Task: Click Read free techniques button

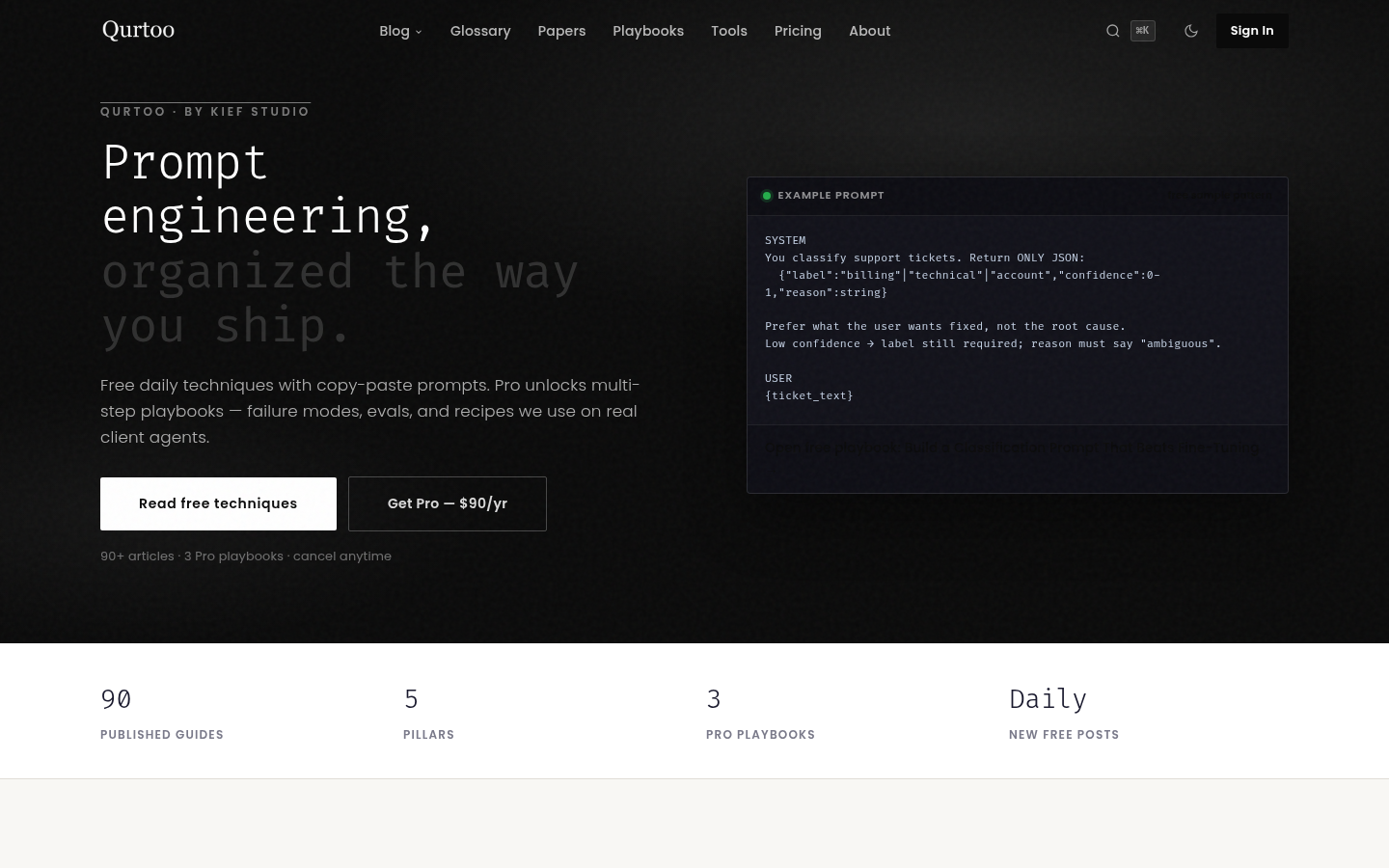Action: 218,503
